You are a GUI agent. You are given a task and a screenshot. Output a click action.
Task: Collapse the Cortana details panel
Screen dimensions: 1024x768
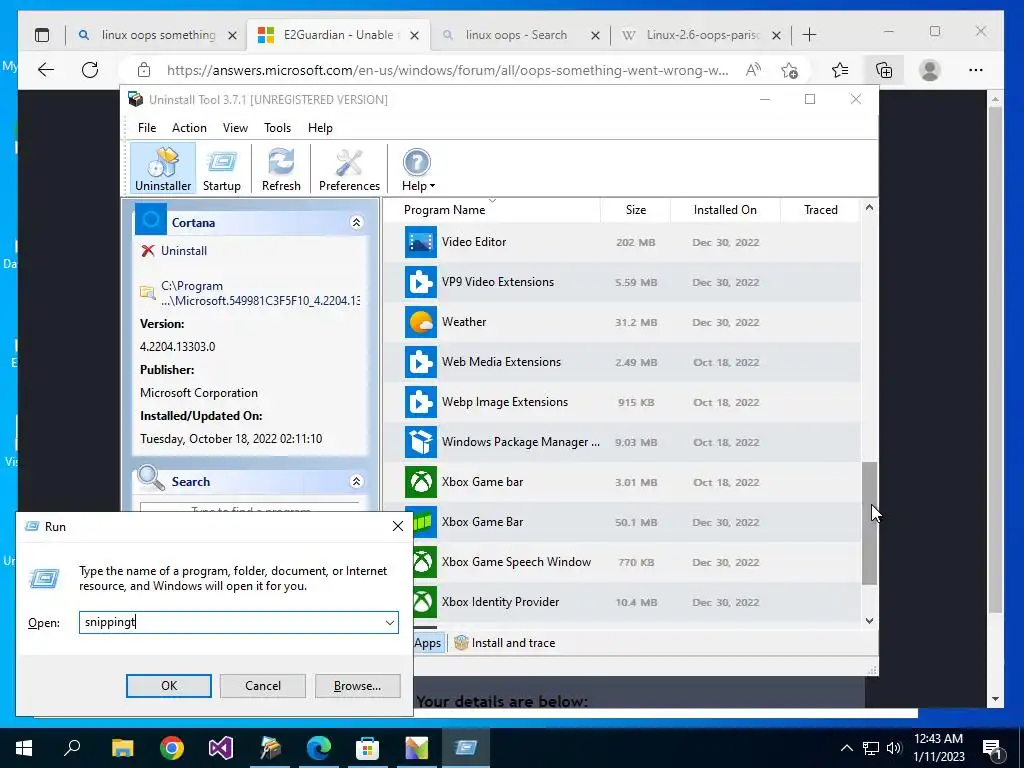[x=357, y=223]
